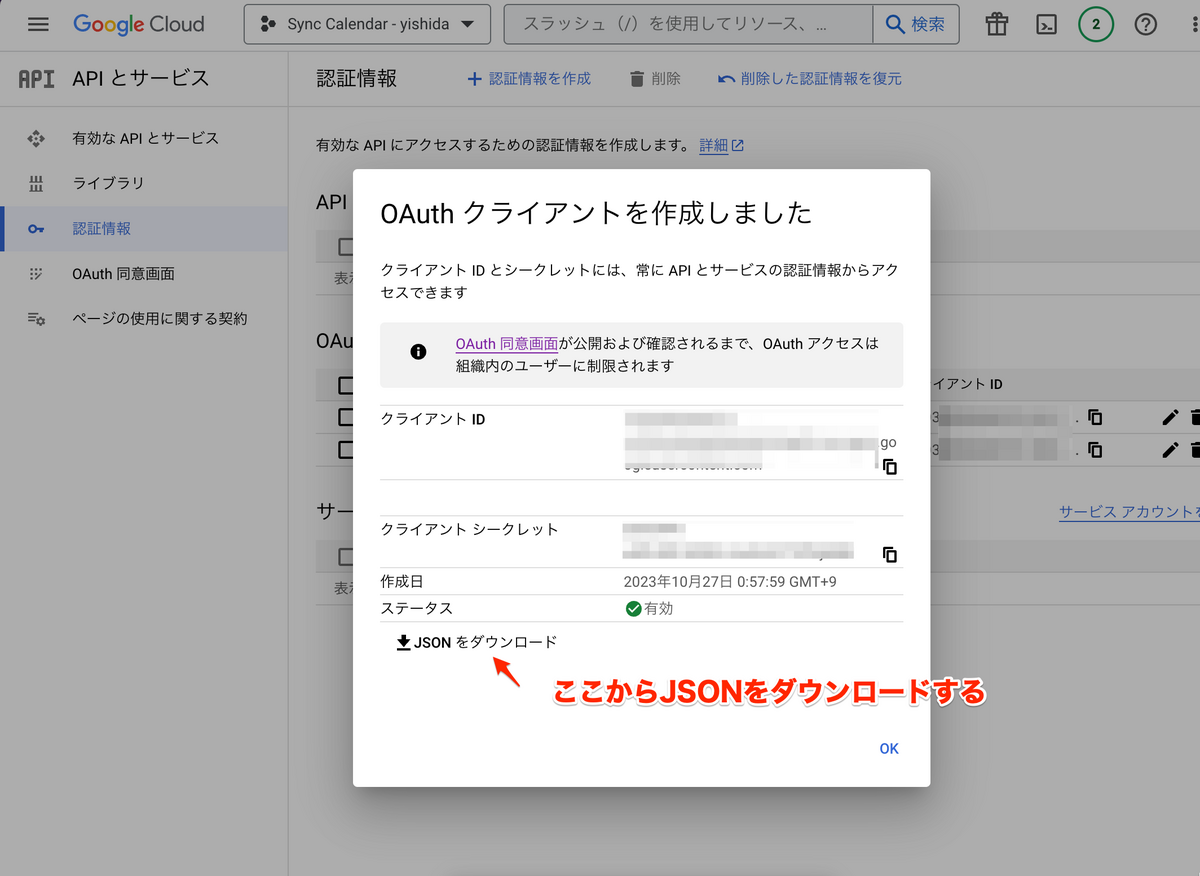The height and width of the screenshot is (876, 1200).
Task: Click the 作成日 label in dialog
Action: (402, 581)
